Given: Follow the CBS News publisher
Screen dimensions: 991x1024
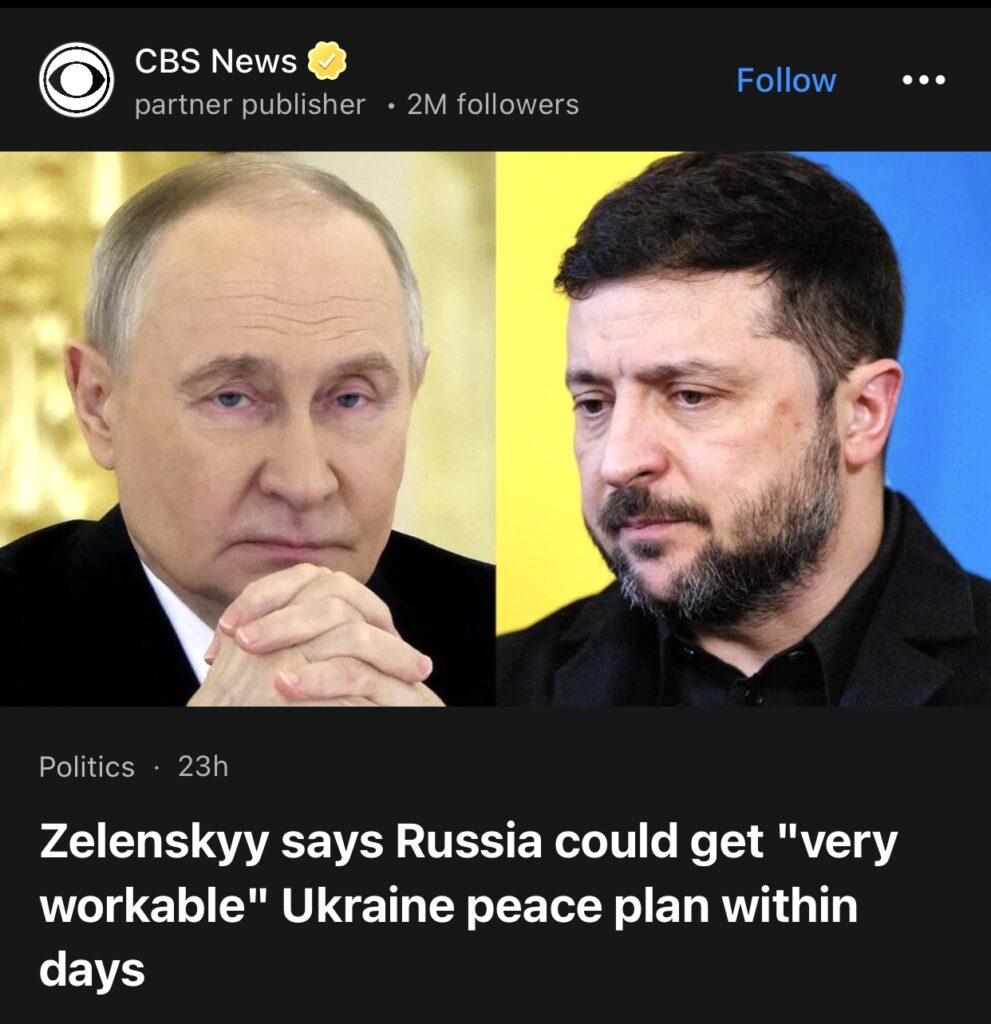Looking at the screenshot, I should click(786, 80).
